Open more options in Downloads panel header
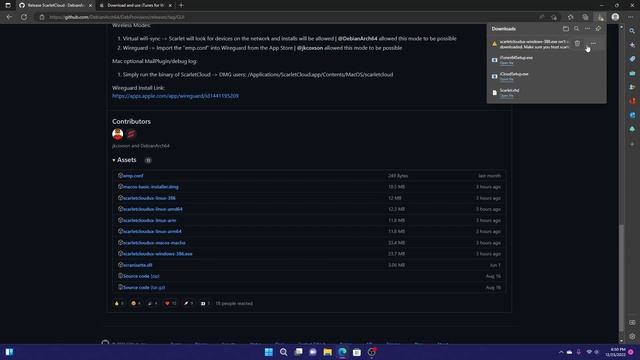Screen dimensions: 640x360 coord(587,29)
